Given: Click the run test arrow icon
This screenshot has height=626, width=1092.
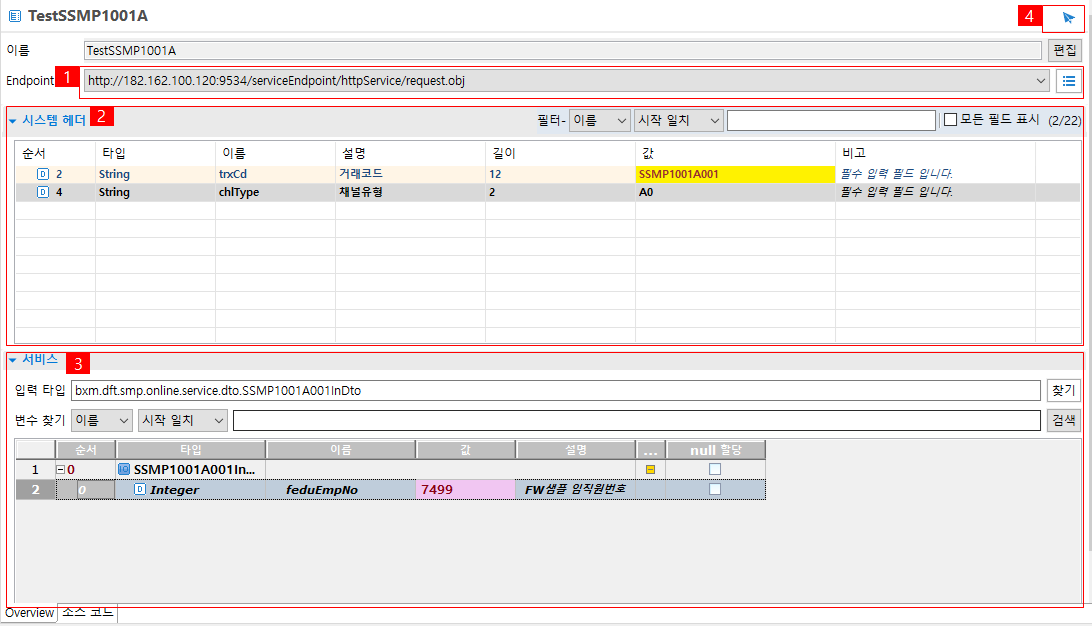Looking at the screenshot, I should [1069, 18].
